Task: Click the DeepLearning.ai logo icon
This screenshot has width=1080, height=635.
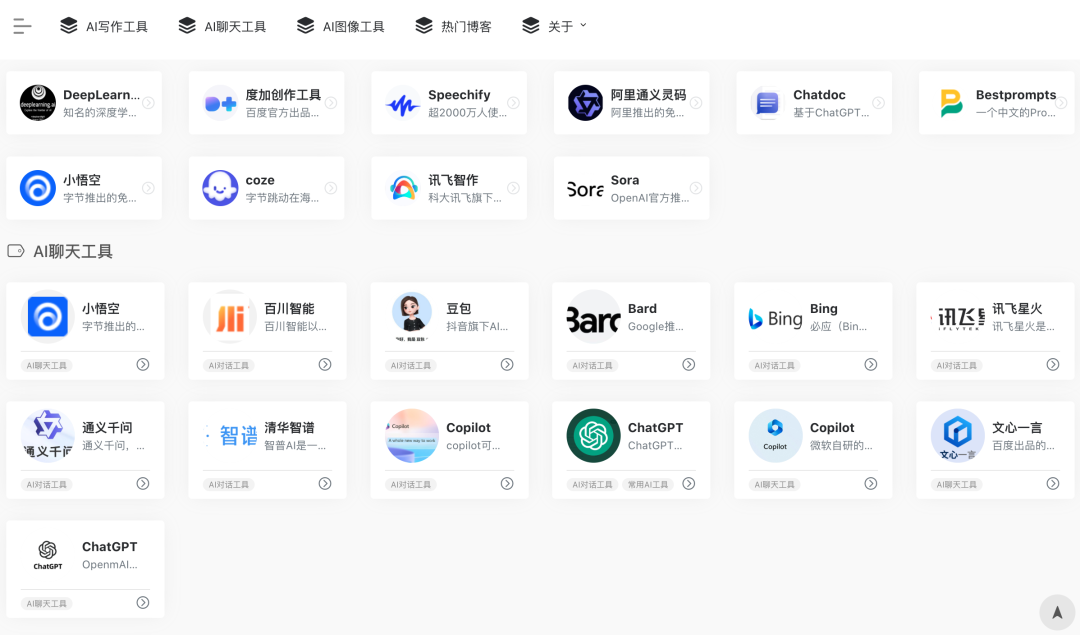Action: tap(38, 103)
